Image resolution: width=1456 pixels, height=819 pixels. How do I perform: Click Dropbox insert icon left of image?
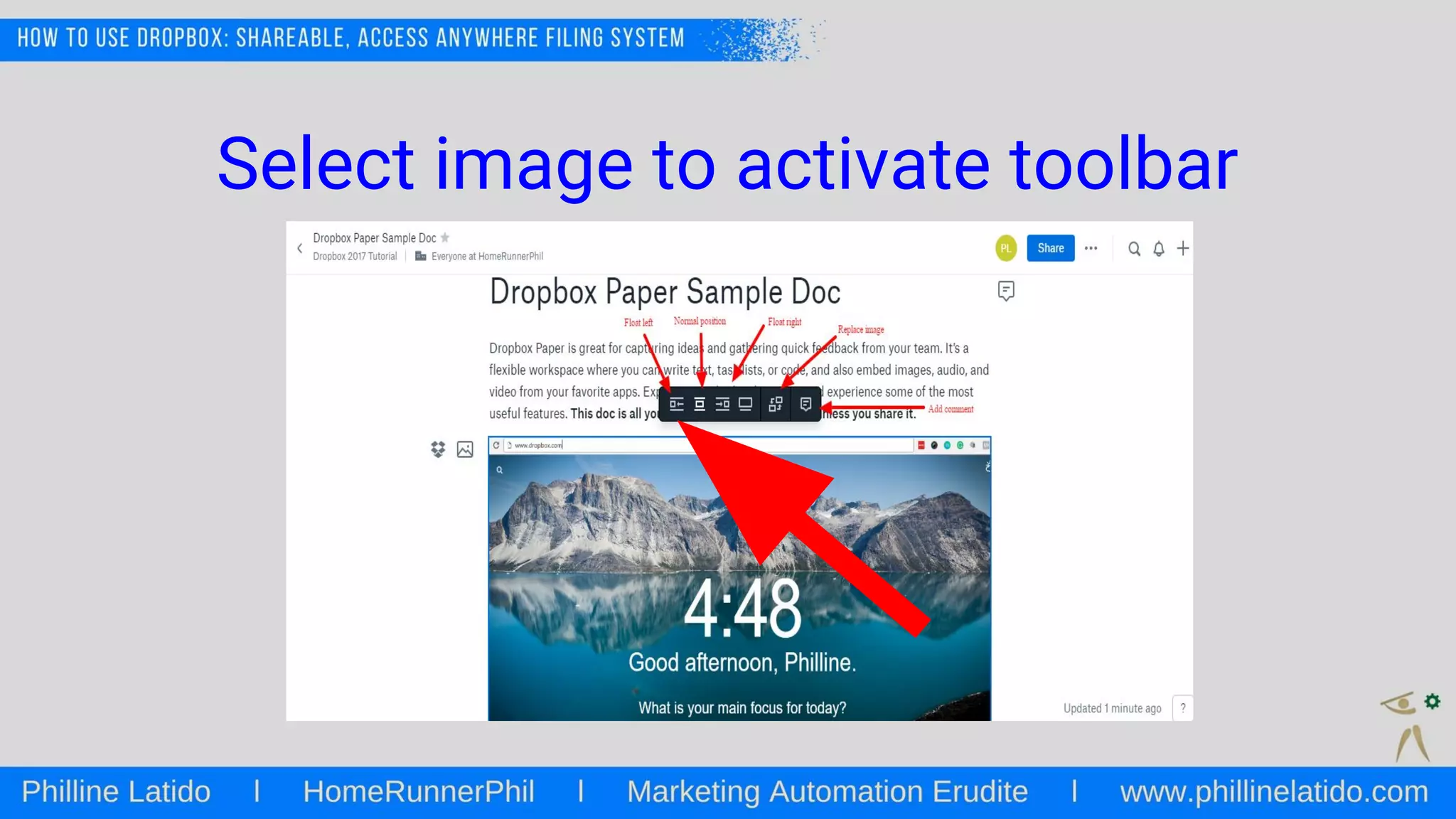coord(438,449)
